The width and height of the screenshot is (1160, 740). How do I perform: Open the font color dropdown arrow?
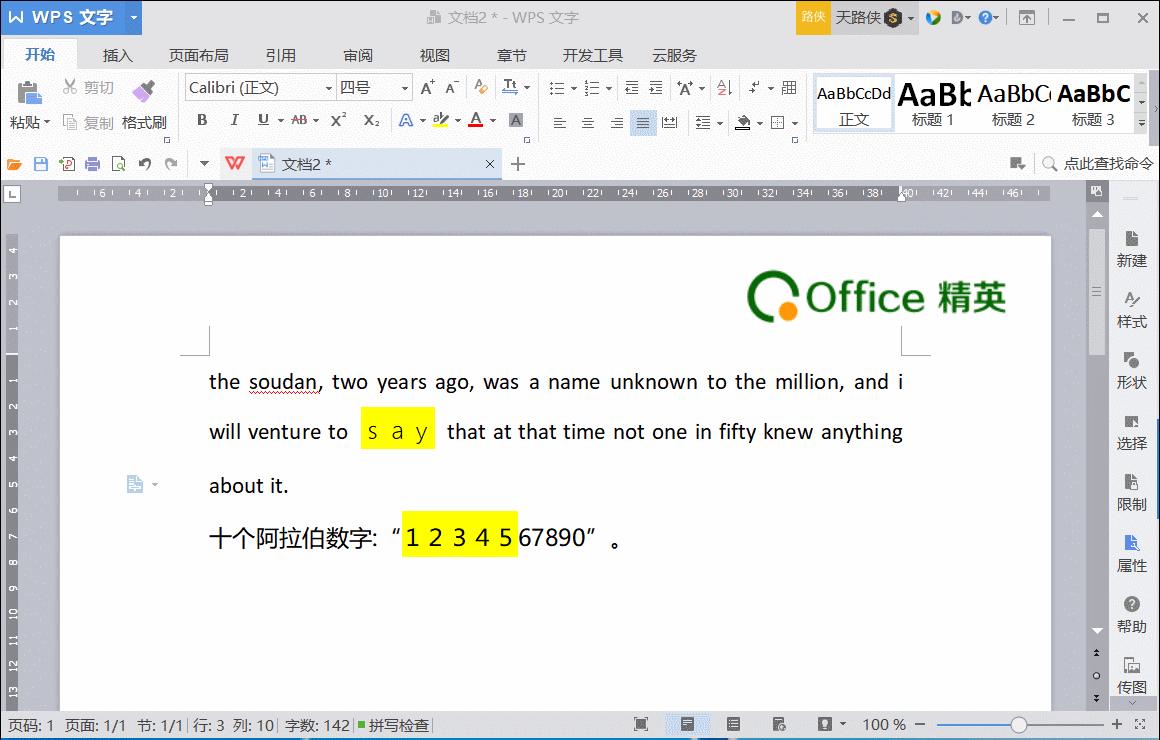click(x=491, y=122)
